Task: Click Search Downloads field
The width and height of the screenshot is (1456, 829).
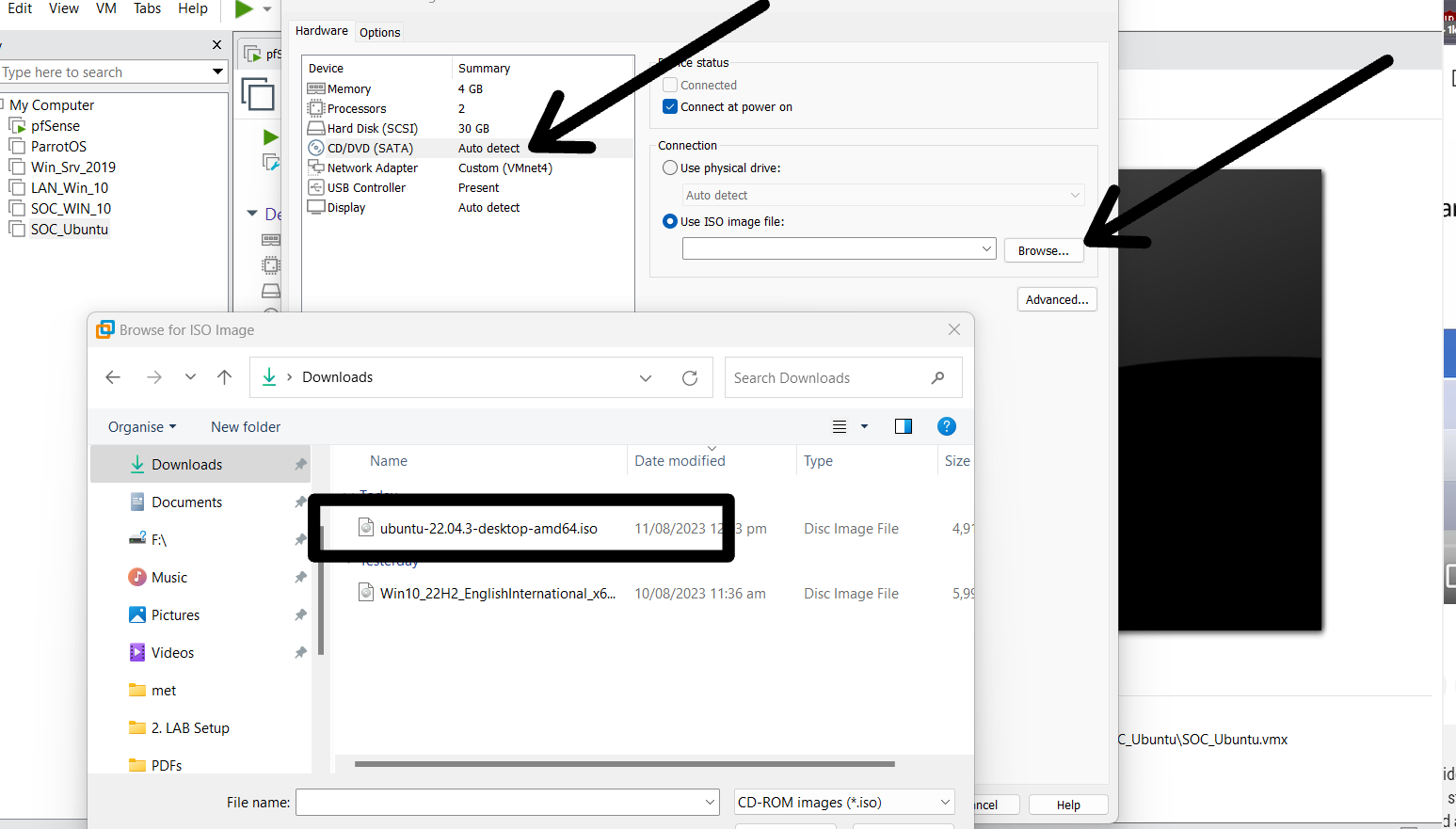Action: [x=843, y=377]
